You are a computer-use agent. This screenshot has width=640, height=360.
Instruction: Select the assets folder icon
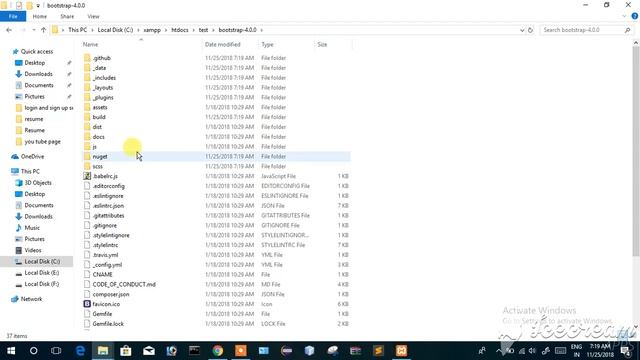tap(87, 107)
